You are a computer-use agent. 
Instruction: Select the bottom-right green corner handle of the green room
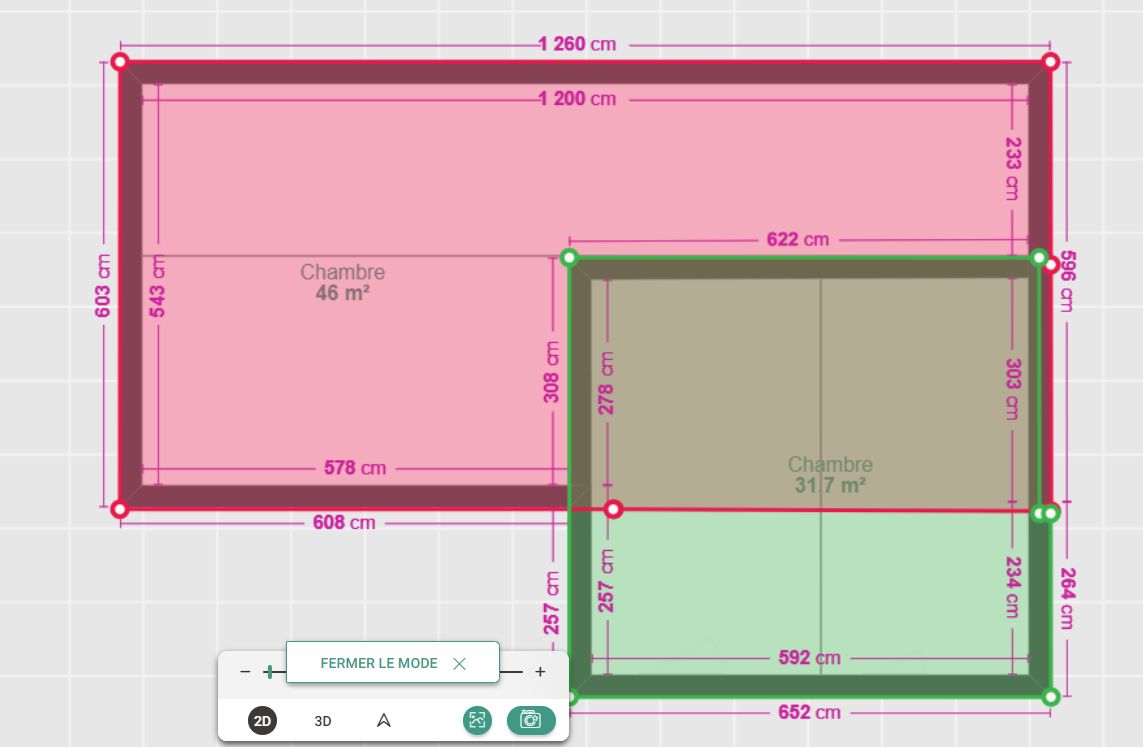[x=1050, y=697]
